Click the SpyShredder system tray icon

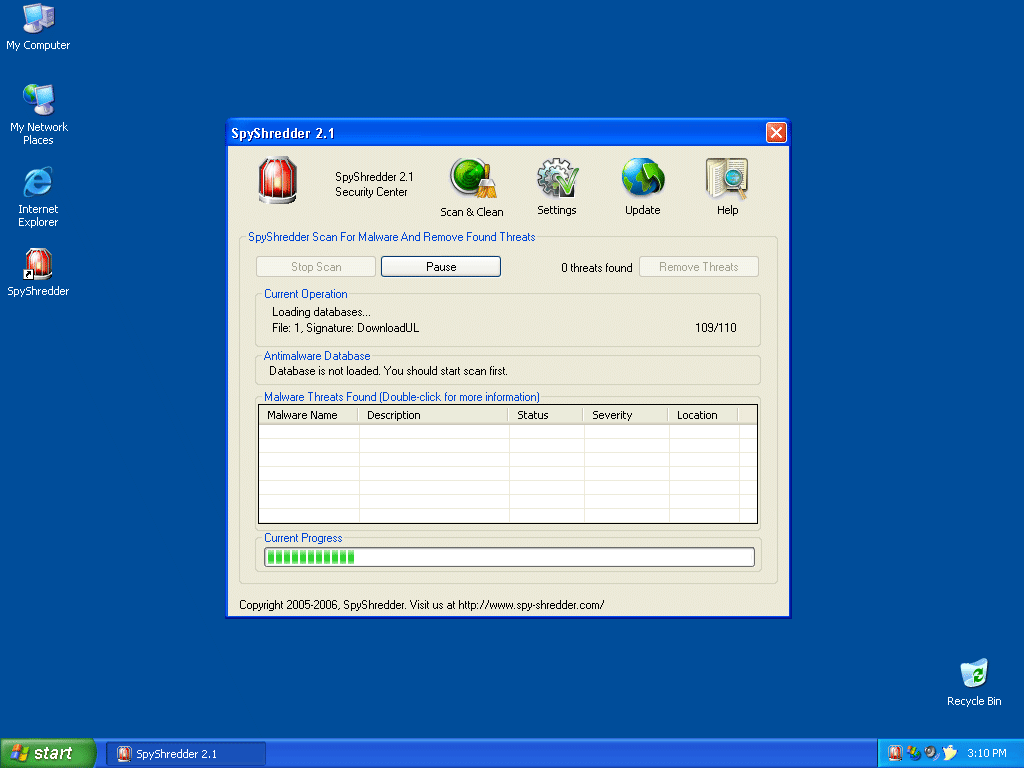pyautogui.click(x=895, y=753)
